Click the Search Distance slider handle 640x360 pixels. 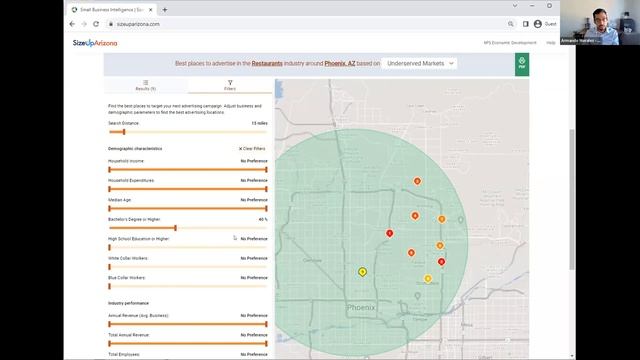click(x=124, y=132)
